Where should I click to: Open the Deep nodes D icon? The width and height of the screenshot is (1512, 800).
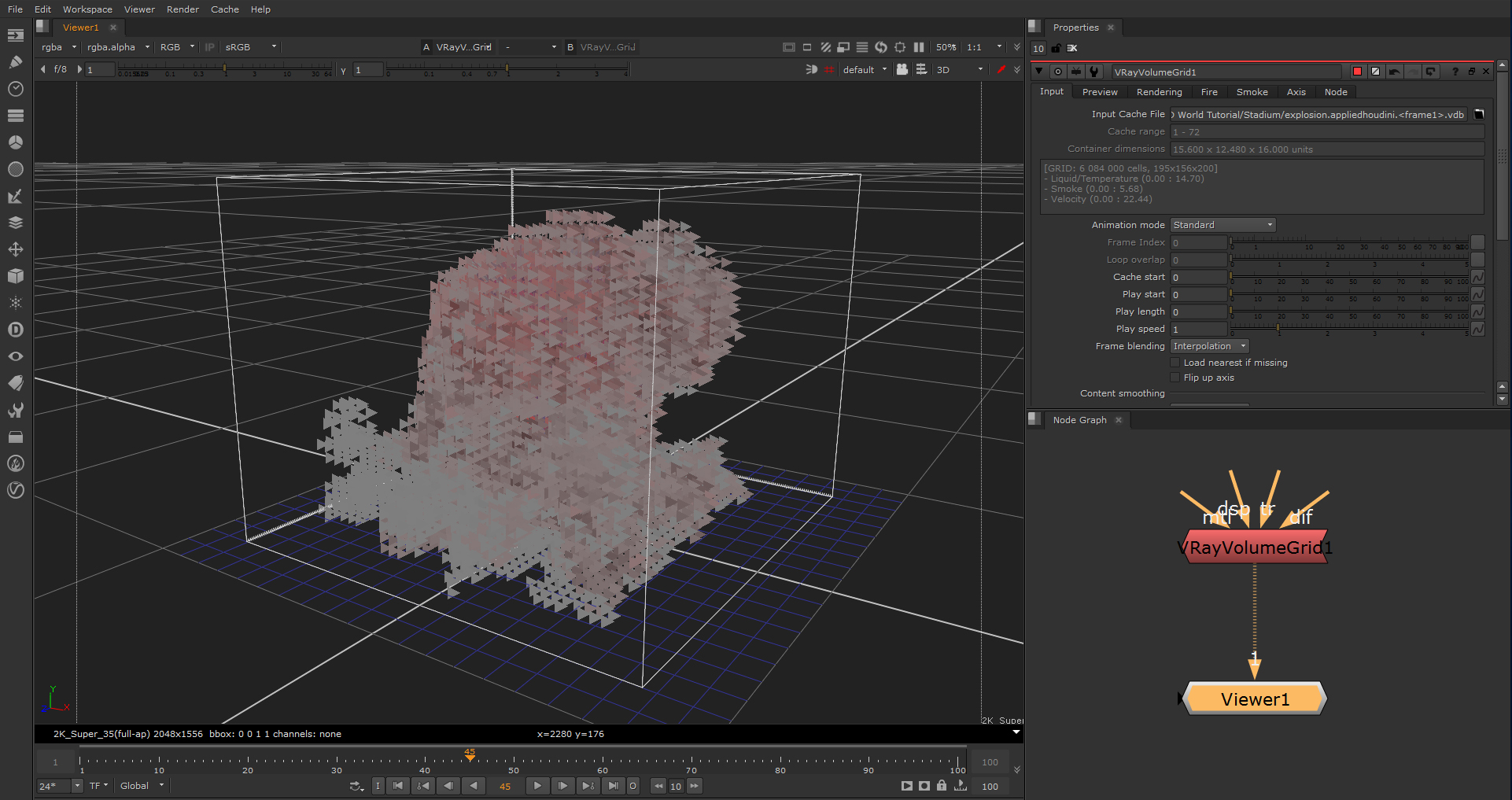pos(15,330)
